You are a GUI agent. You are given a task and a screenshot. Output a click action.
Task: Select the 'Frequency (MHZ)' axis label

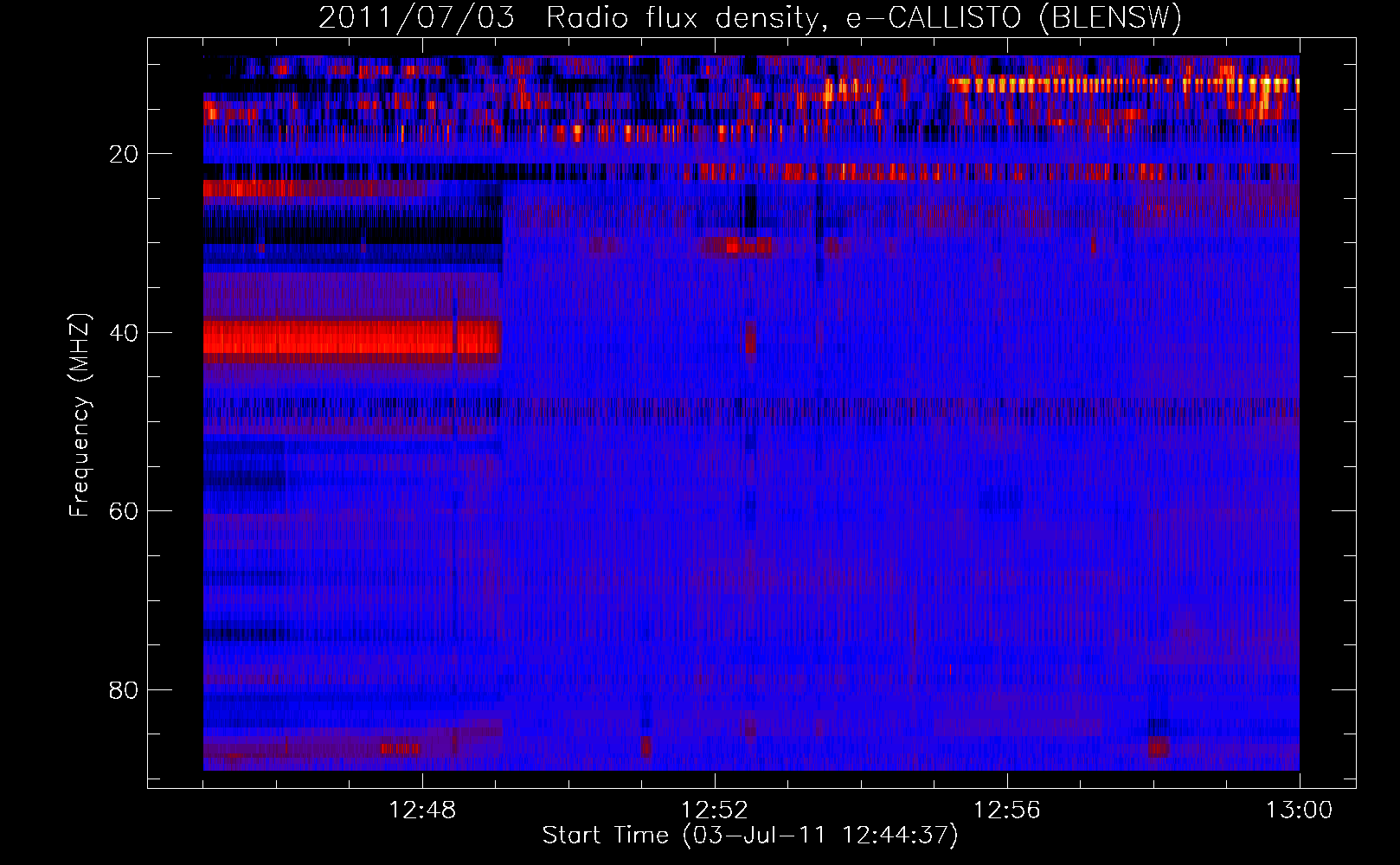(x=80, y=414)
